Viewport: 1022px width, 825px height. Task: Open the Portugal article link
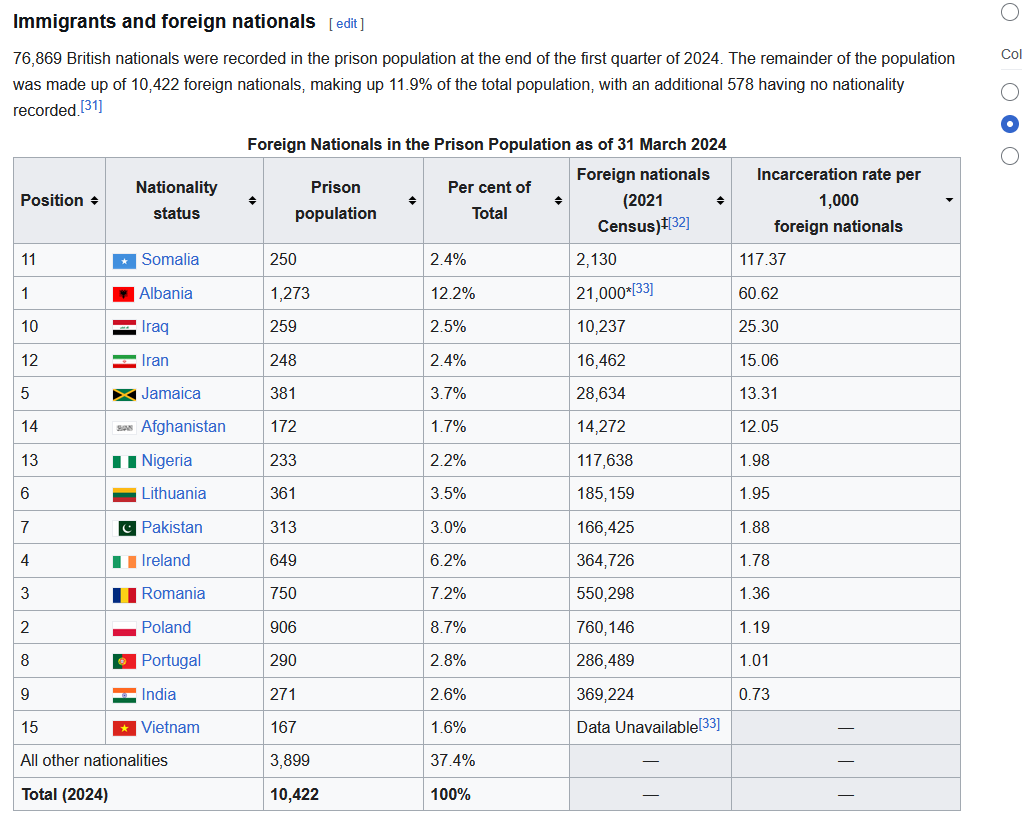pos(171,661)
